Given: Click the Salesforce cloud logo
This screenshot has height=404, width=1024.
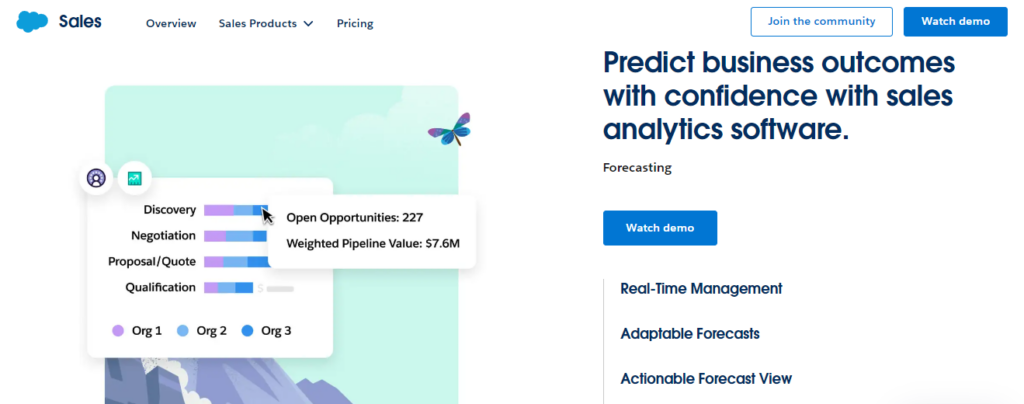Looking at the screenshot, I should [32, 21].
